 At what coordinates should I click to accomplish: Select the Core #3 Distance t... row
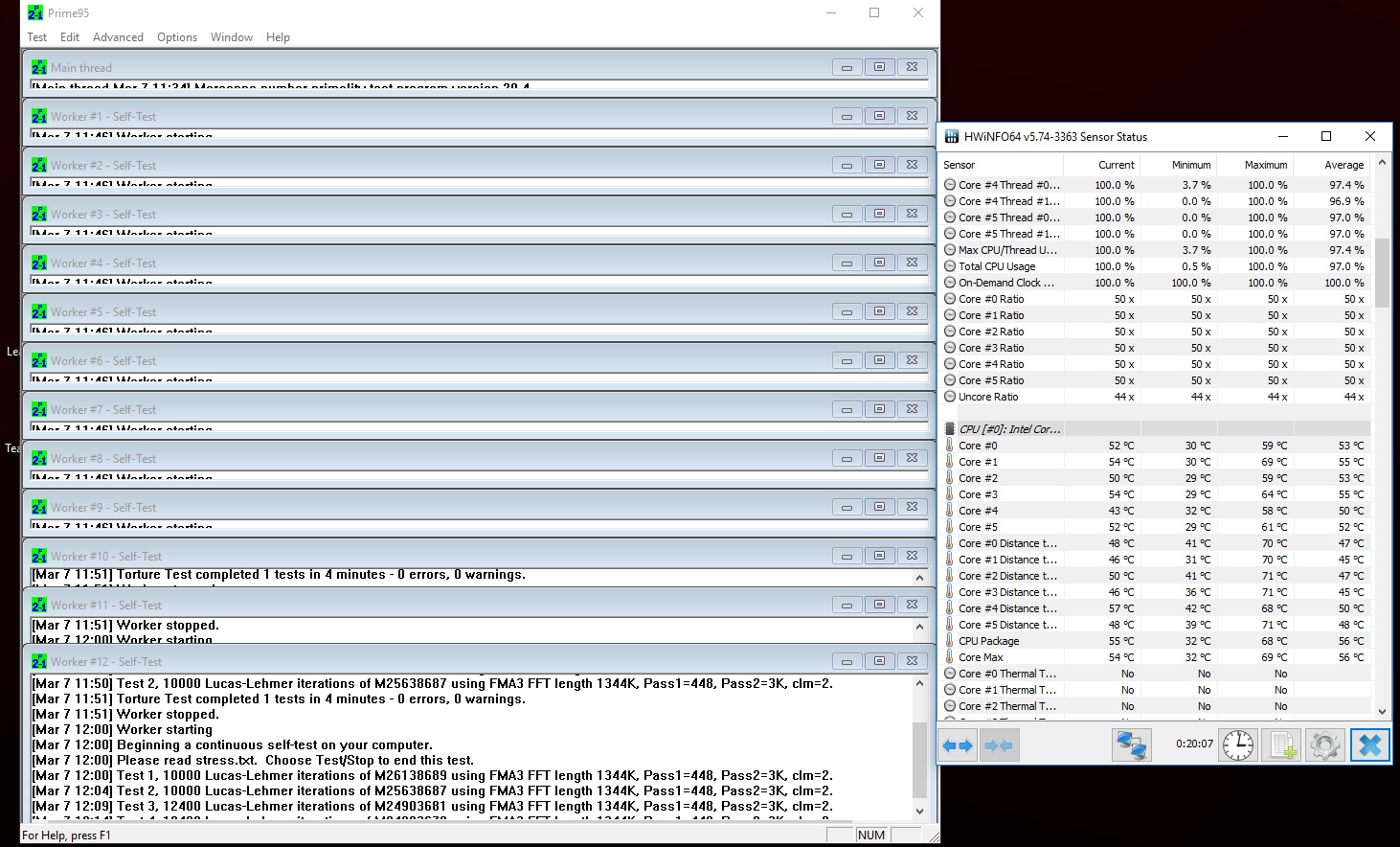(x=1154, y=592)
